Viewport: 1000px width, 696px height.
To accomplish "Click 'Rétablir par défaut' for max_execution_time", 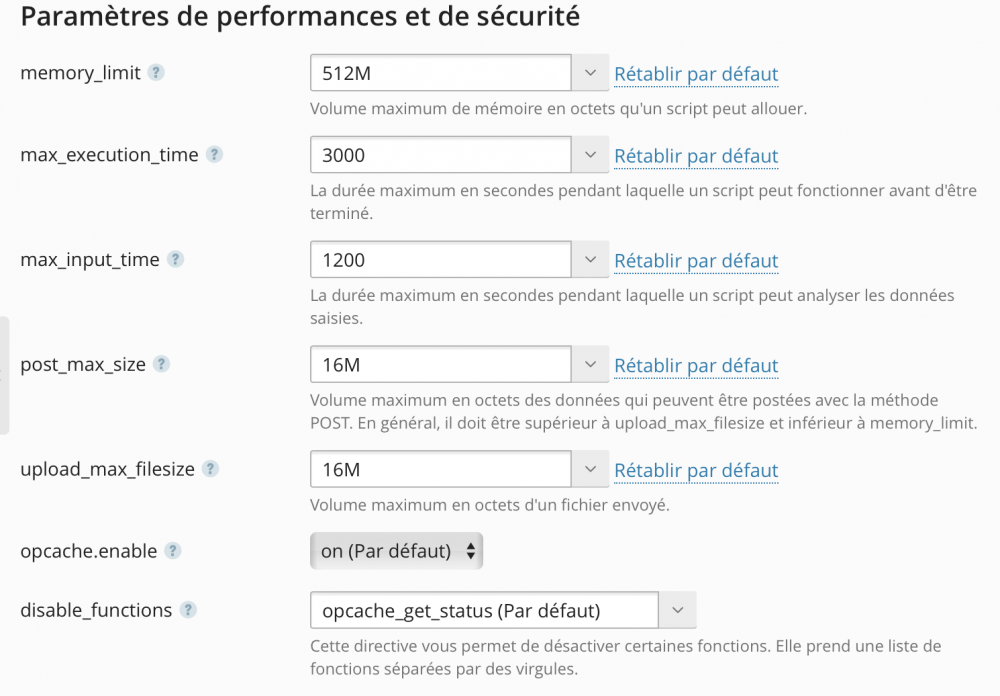I will tap(696, 156).
